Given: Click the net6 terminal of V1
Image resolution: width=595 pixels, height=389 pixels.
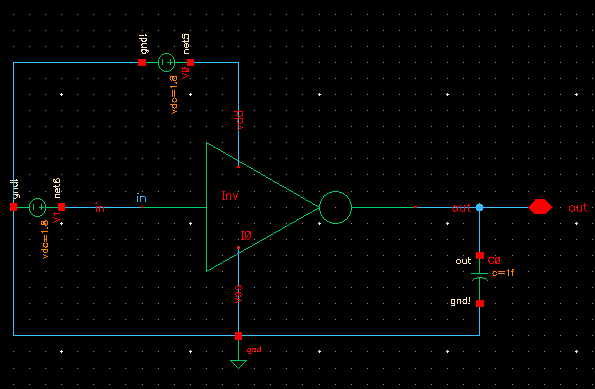Looking at the screenshot, I should [x=61, y=207].
